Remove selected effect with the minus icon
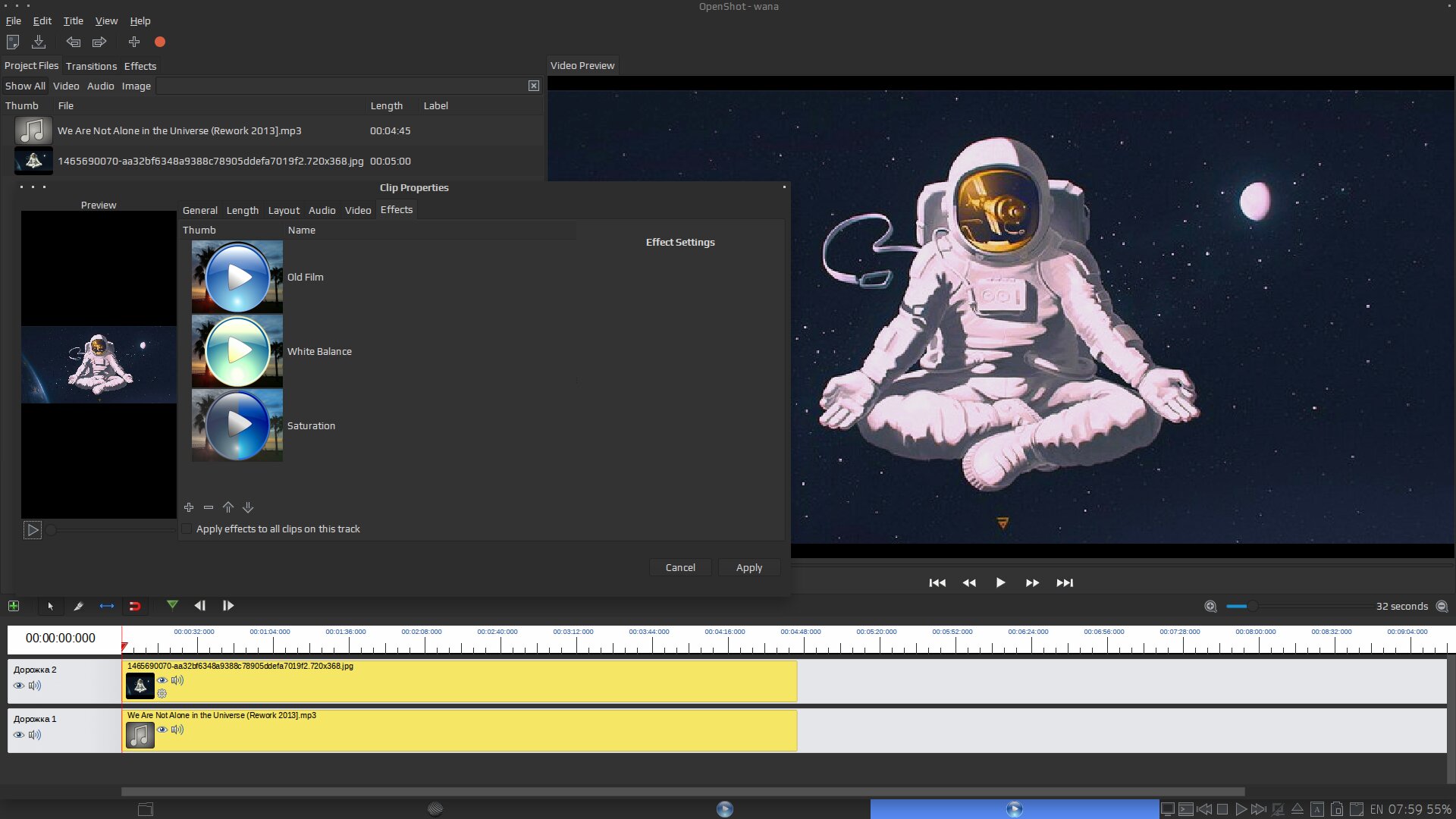Viewport: 1456px width, 819px height. point(208,507)
